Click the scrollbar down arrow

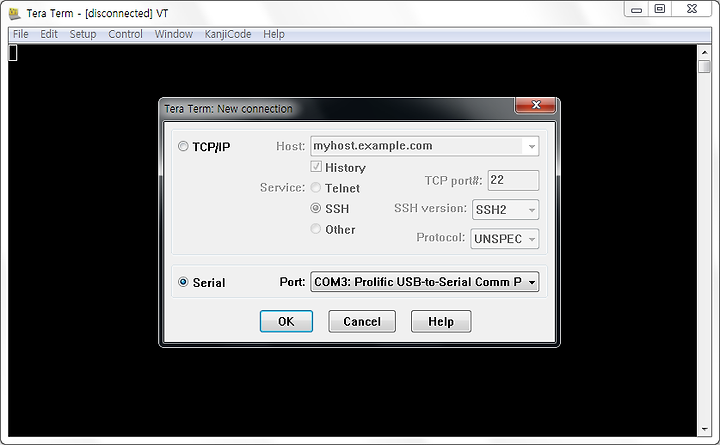click(704, 429)
